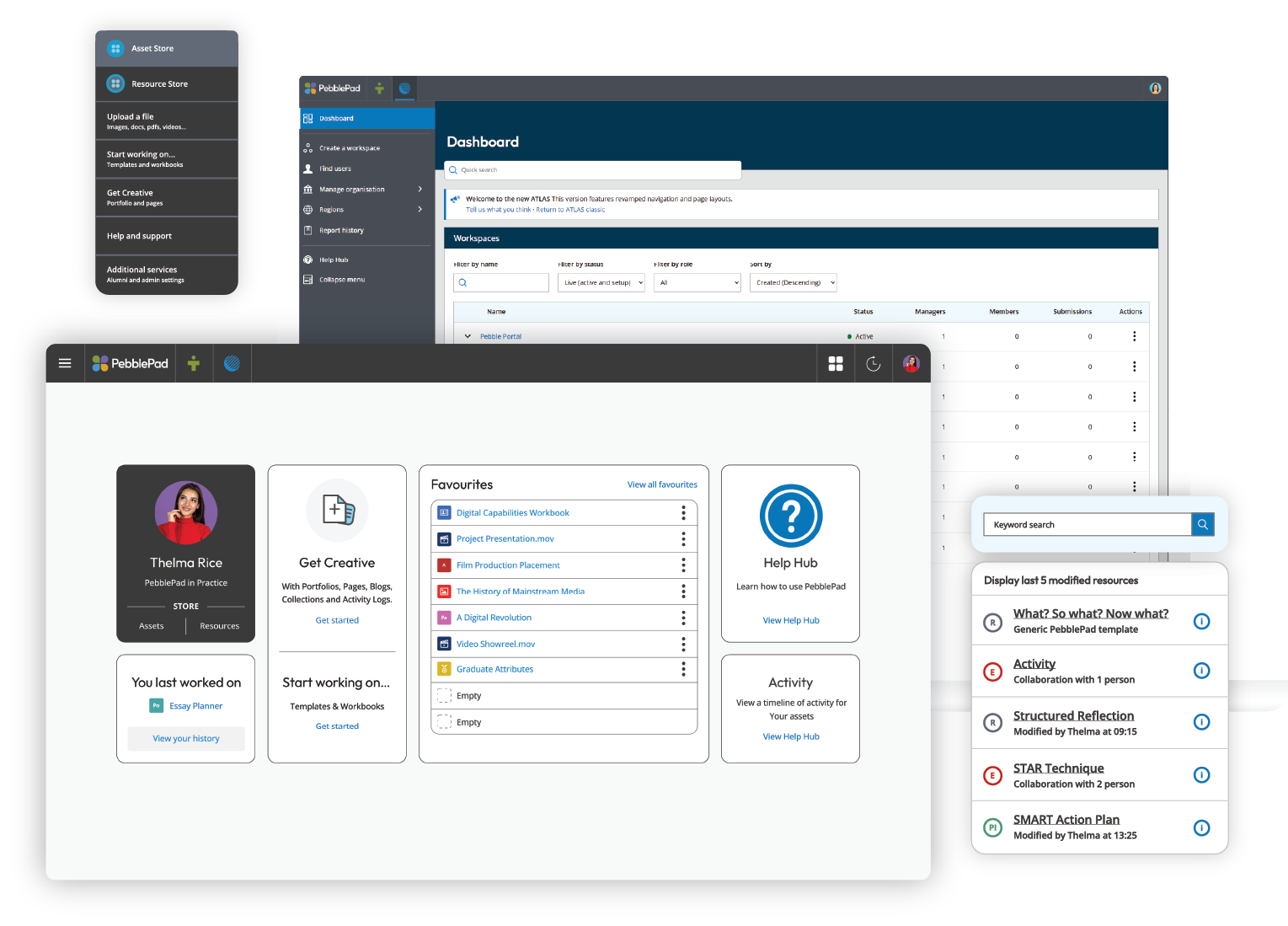Open the hamburger menu in PebblePad header
The image size is (1288, 926).
point(65,363)
